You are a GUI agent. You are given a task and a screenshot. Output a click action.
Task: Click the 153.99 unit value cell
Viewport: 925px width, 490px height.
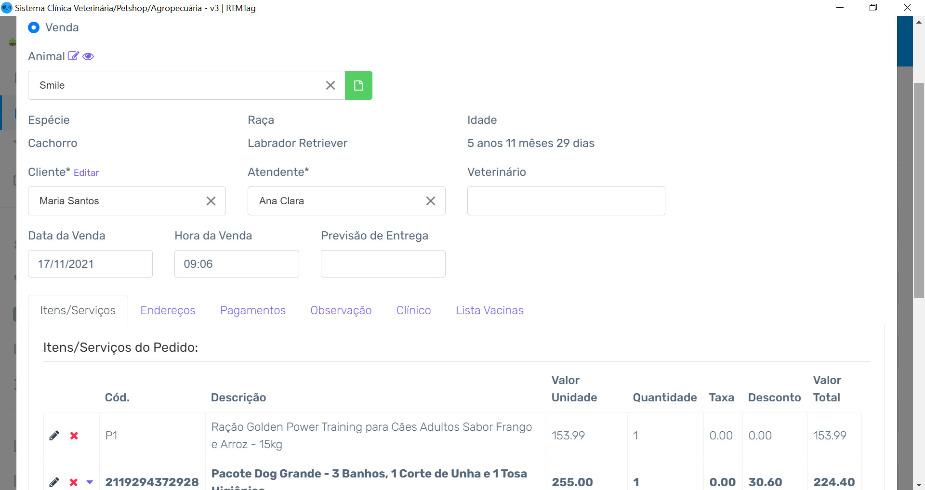pyautogui.click(x=568, y=435)
